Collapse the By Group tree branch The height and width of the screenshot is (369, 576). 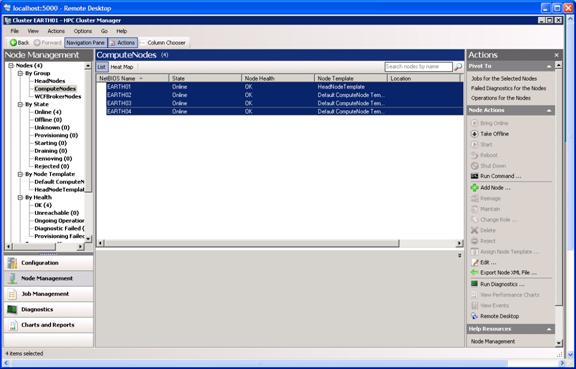point(20,73)
